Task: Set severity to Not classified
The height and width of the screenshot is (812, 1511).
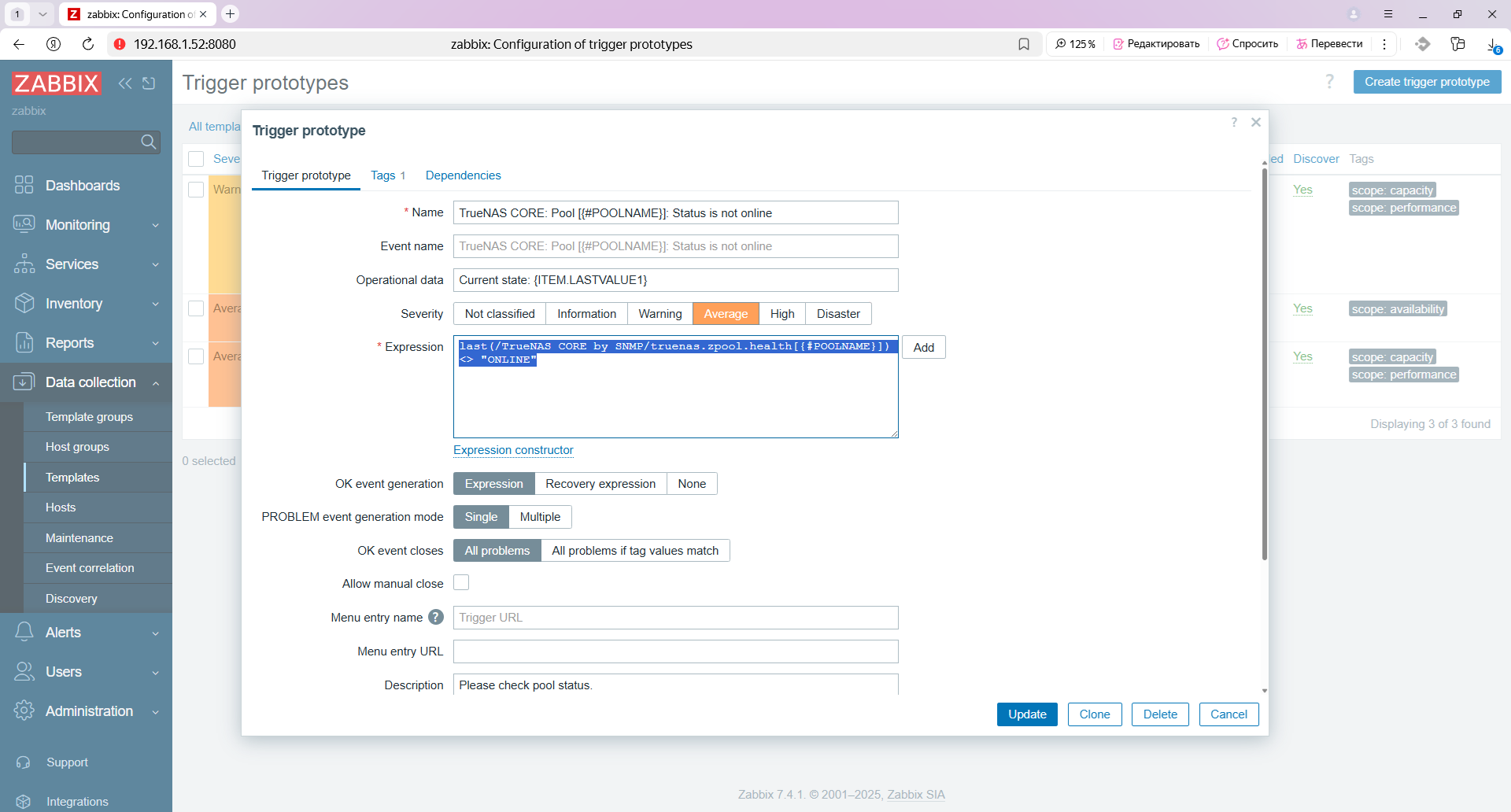Action: click(500, 314)
